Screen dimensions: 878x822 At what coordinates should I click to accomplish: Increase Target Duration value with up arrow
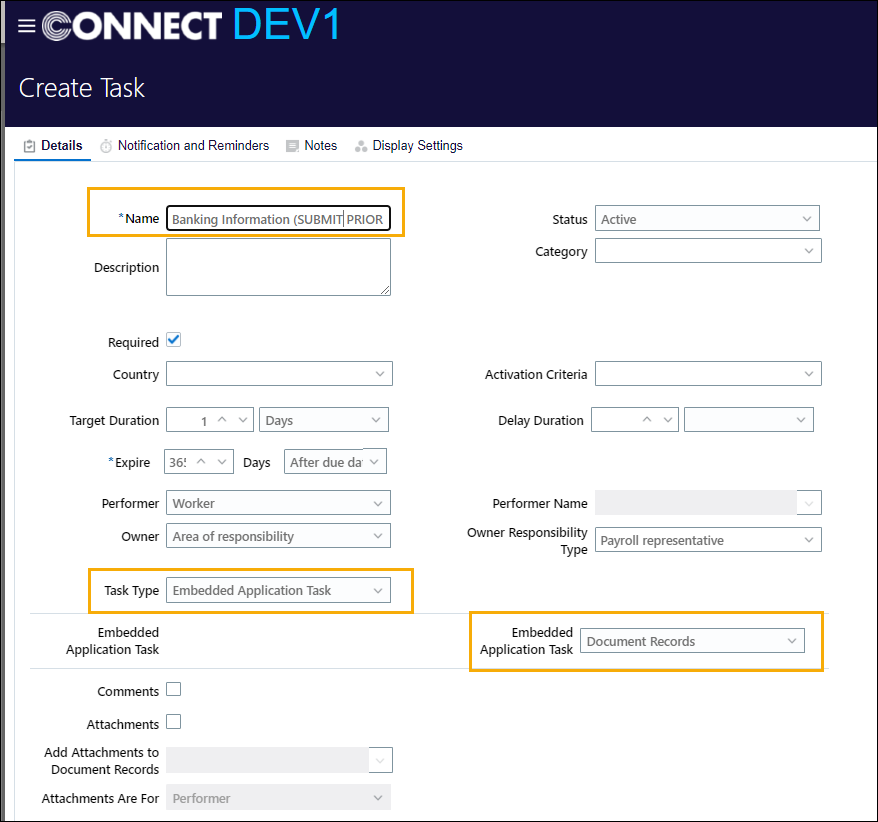(222, 419)
